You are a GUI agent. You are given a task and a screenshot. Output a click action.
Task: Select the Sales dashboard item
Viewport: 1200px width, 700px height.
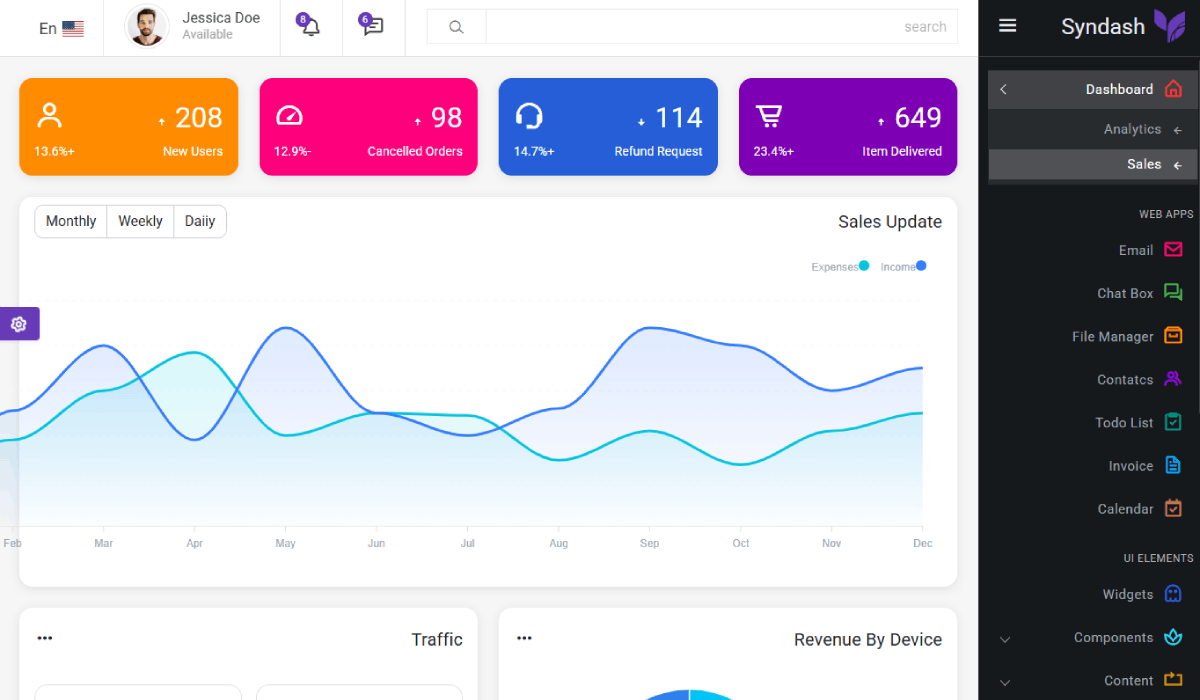pyautogui.click(x=1093, y=164)
